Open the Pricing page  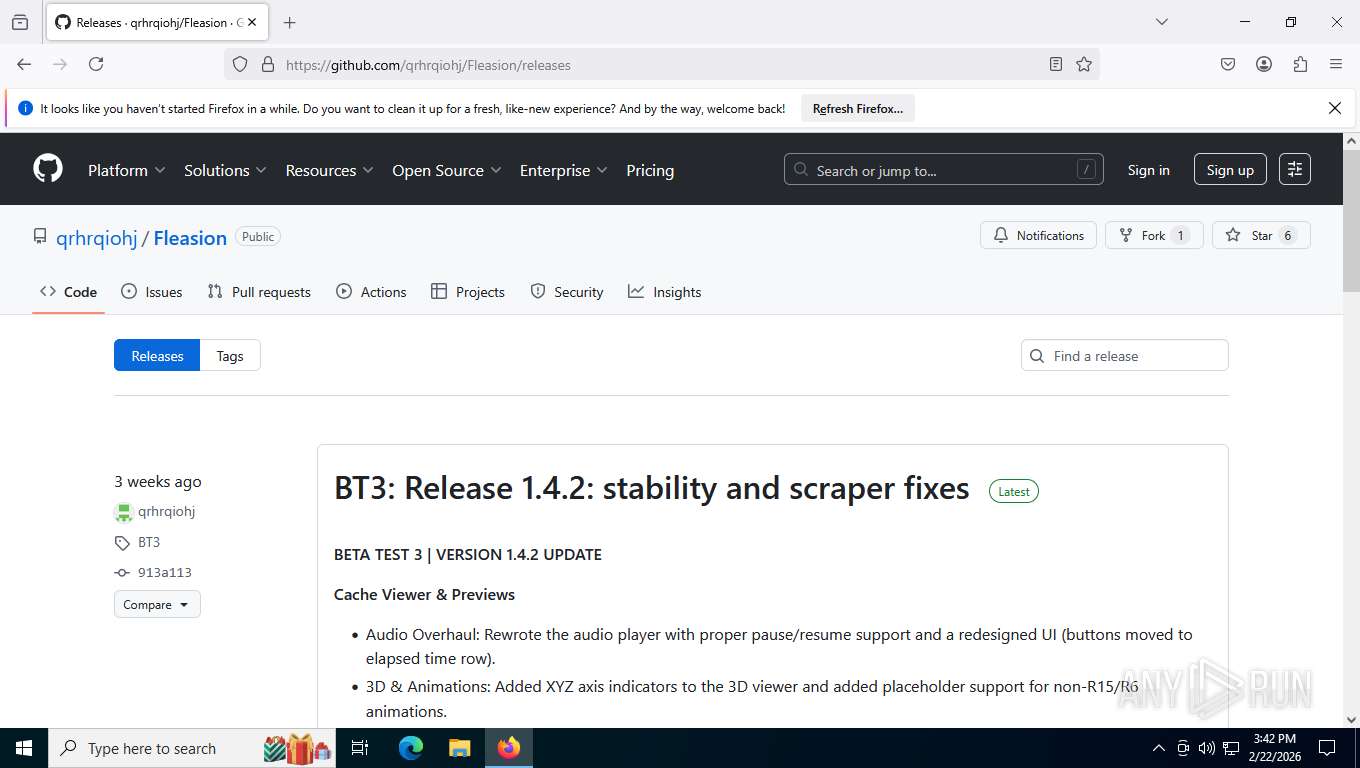[x=650, y=170]
